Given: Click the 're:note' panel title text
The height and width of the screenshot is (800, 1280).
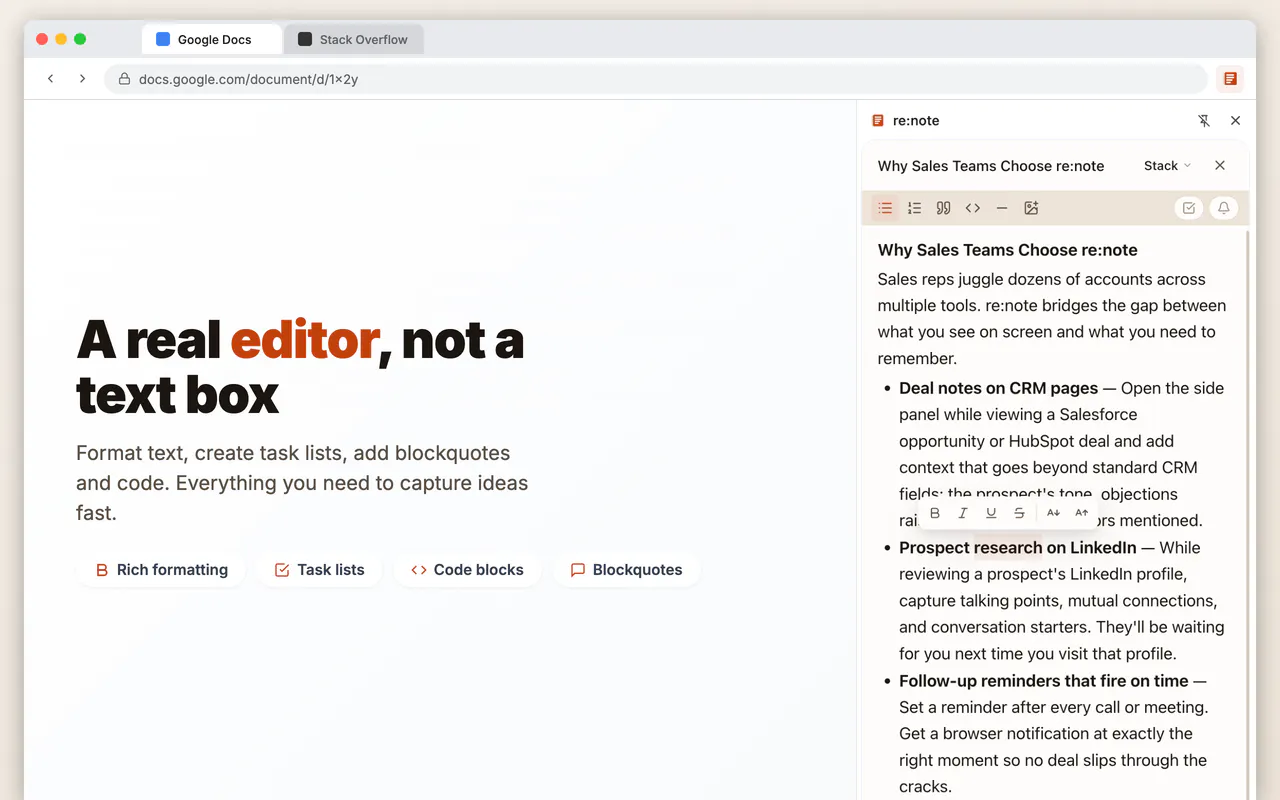Looking at the screenshot, I should click(x=916, y=120).
